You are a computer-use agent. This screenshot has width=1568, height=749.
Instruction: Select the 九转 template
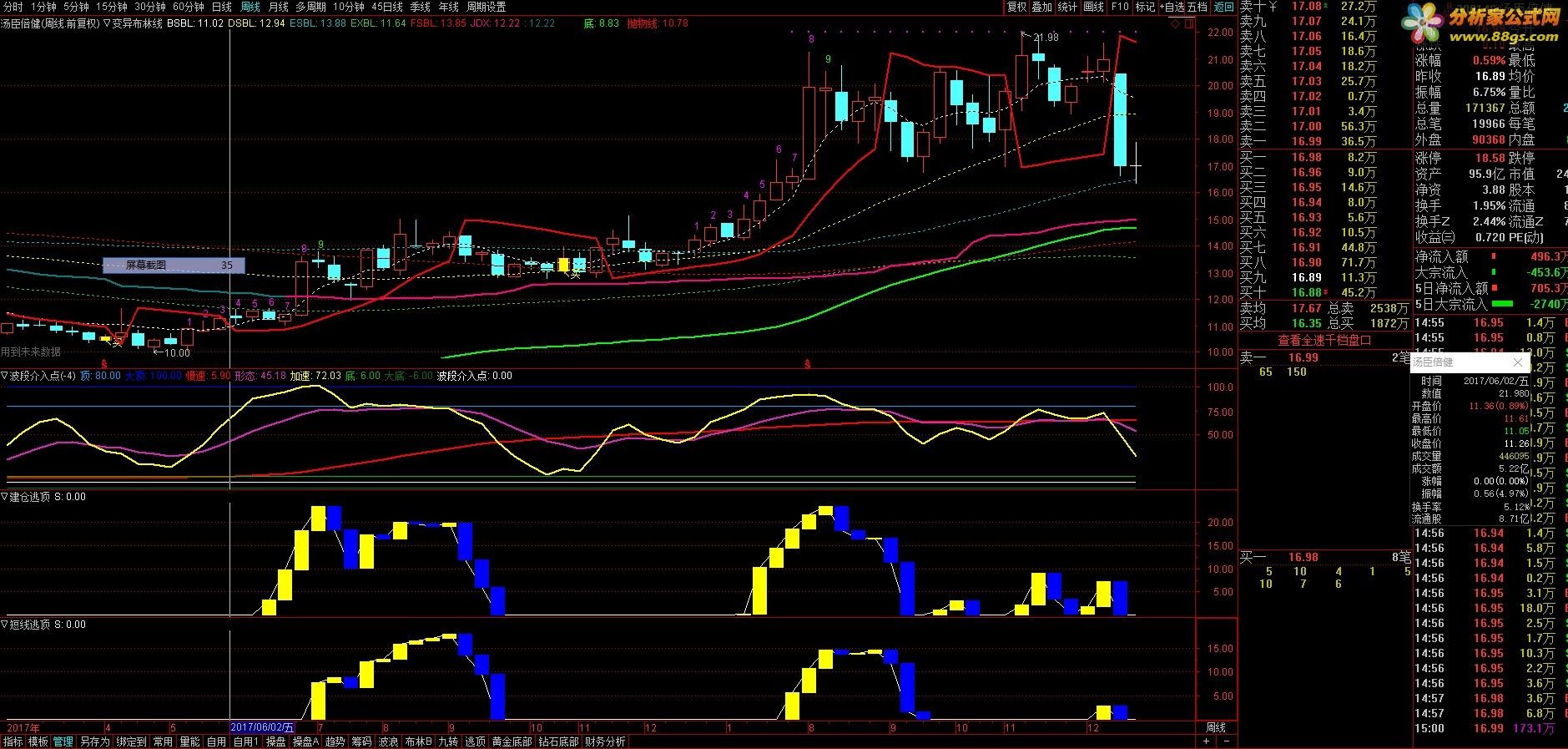tap(448, 741)
